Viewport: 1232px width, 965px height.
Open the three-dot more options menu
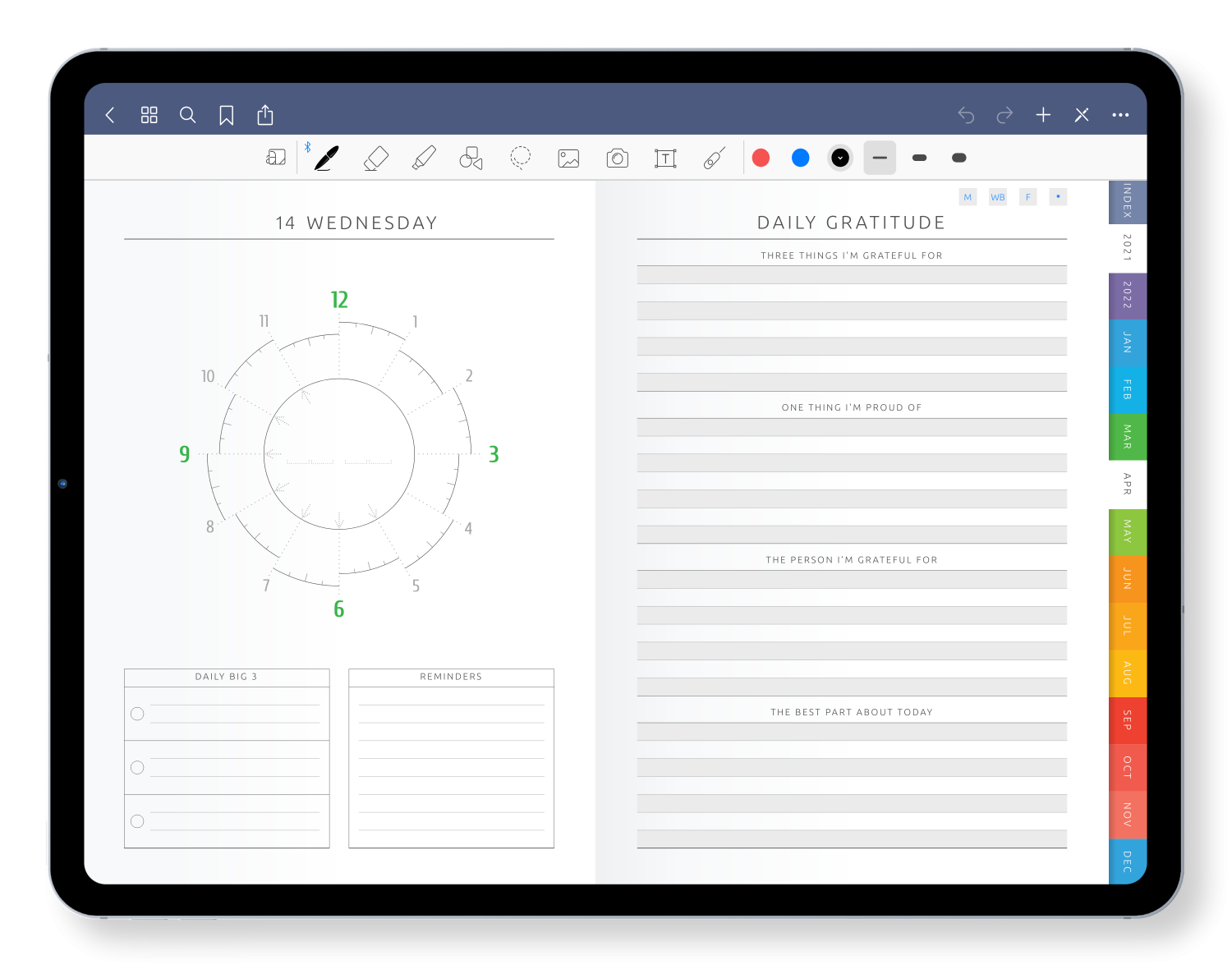coord(1120,115)
